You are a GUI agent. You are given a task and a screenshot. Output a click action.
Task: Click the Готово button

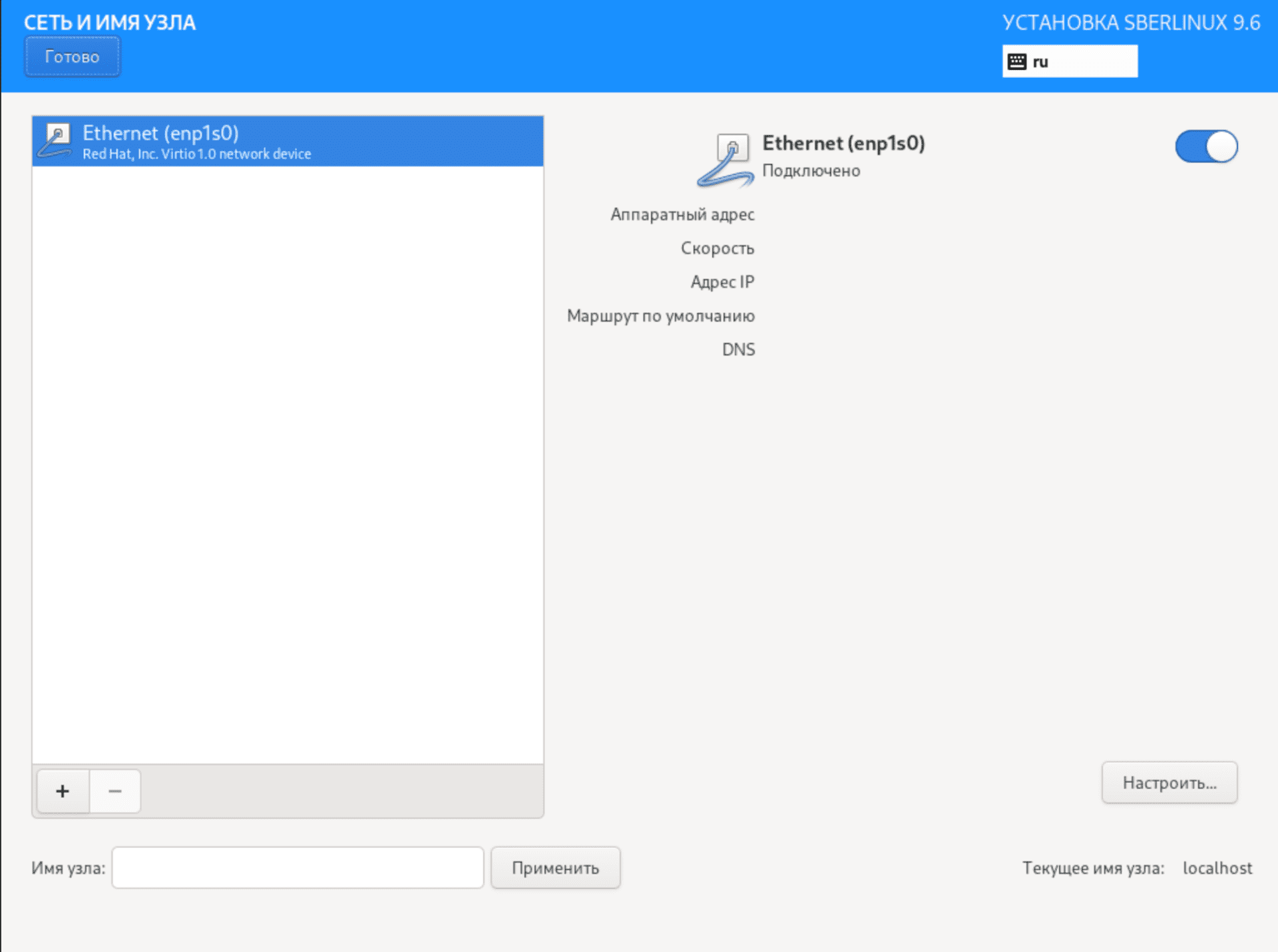[73, 57]
